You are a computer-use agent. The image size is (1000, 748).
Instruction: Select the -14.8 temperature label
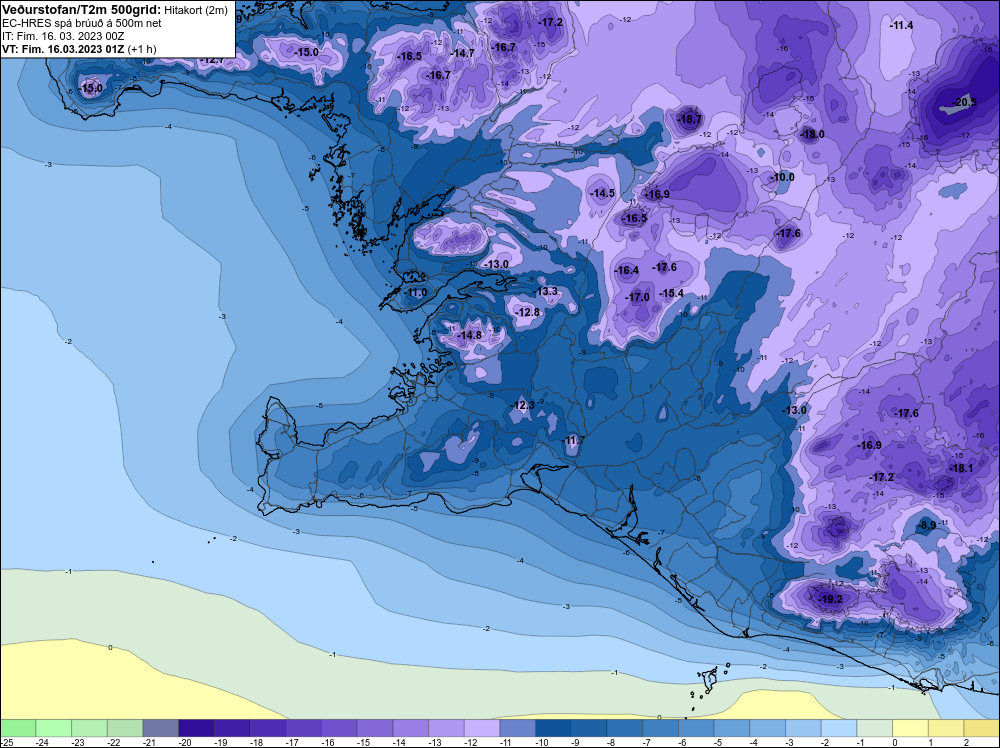tap(469, 335)
